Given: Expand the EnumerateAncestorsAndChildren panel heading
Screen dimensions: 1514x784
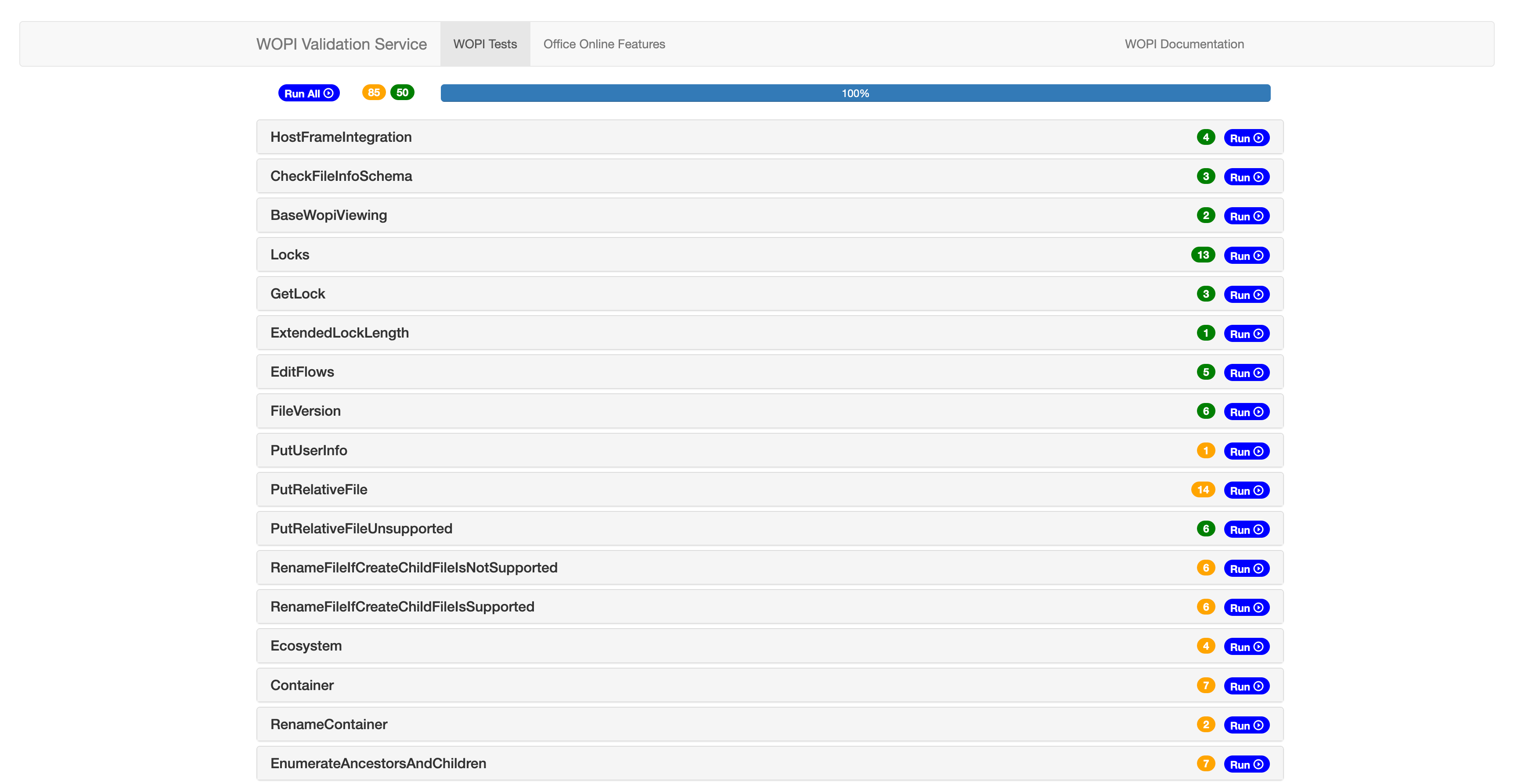Looking at the screenshot, I should [x=769, y=763].
